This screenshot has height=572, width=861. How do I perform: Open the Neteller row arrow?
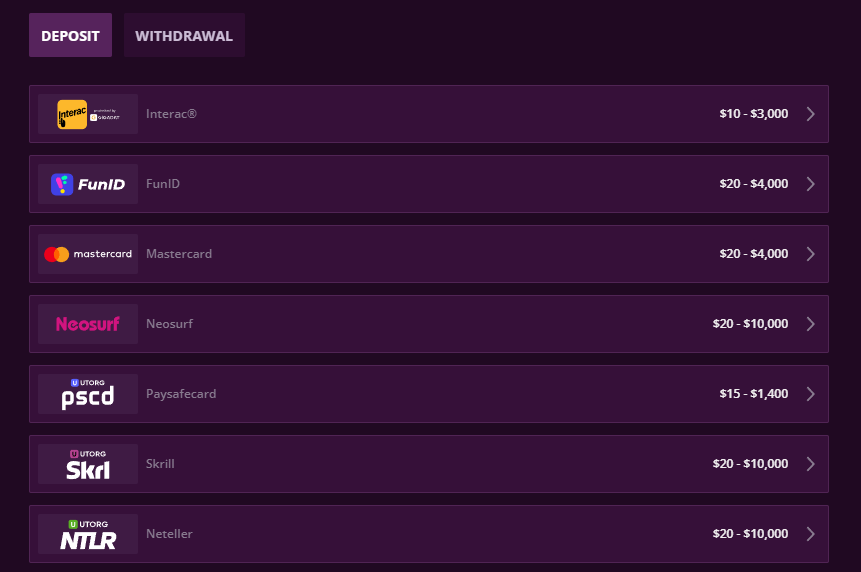pyautogui.click(x=810, y=534)
